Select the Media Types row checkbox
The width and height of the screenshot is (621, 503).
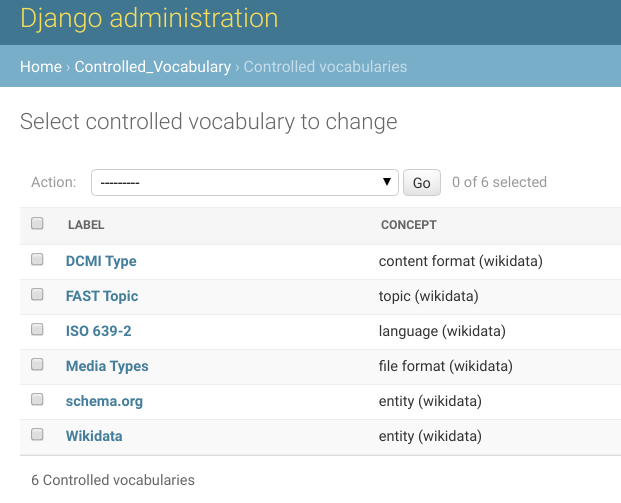point(37,364)
